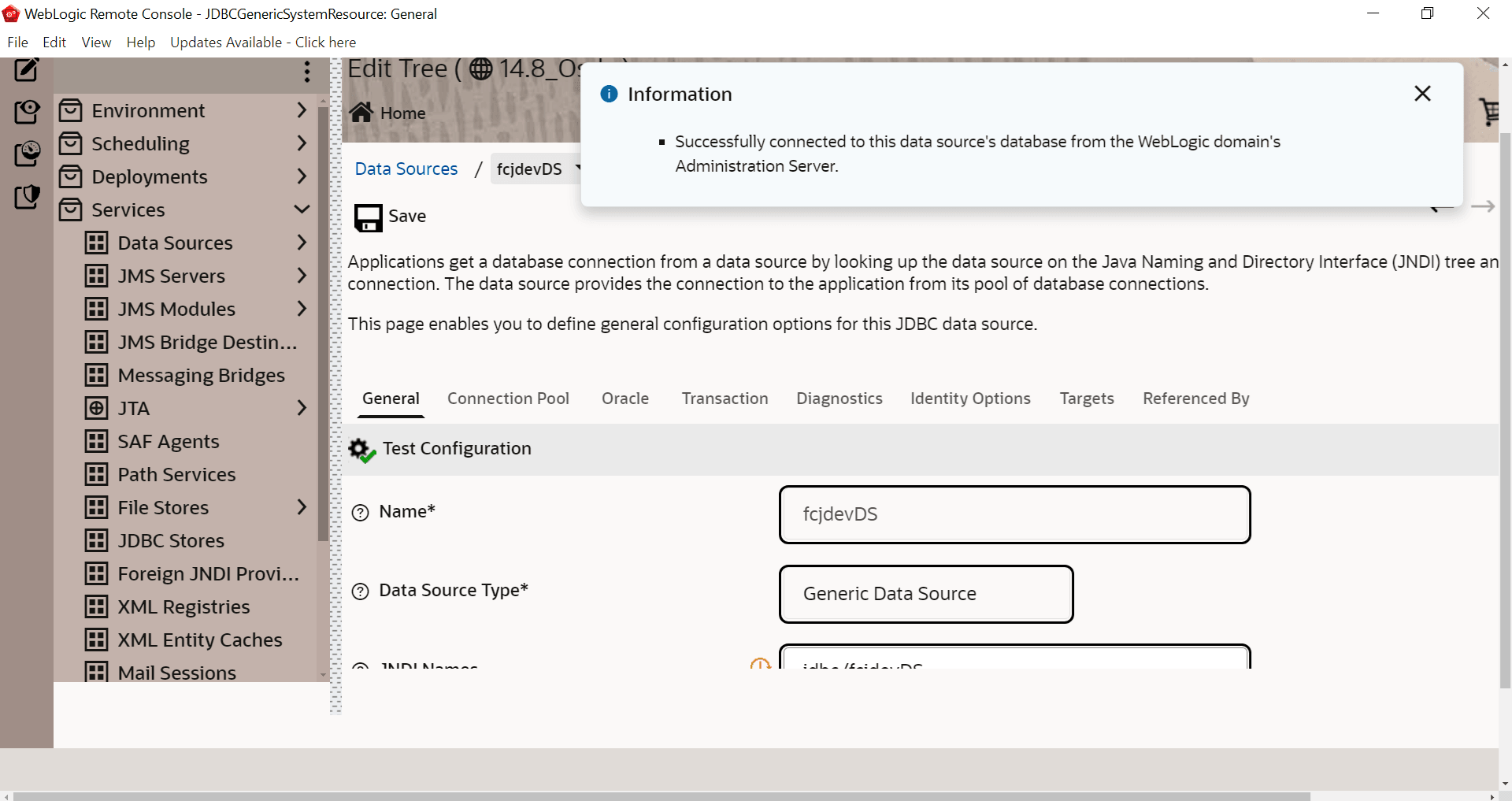Viewport: 1512px width, 801px height.
Task: Open the Data Source Type dropdown
Action: [x=926, y=594]
